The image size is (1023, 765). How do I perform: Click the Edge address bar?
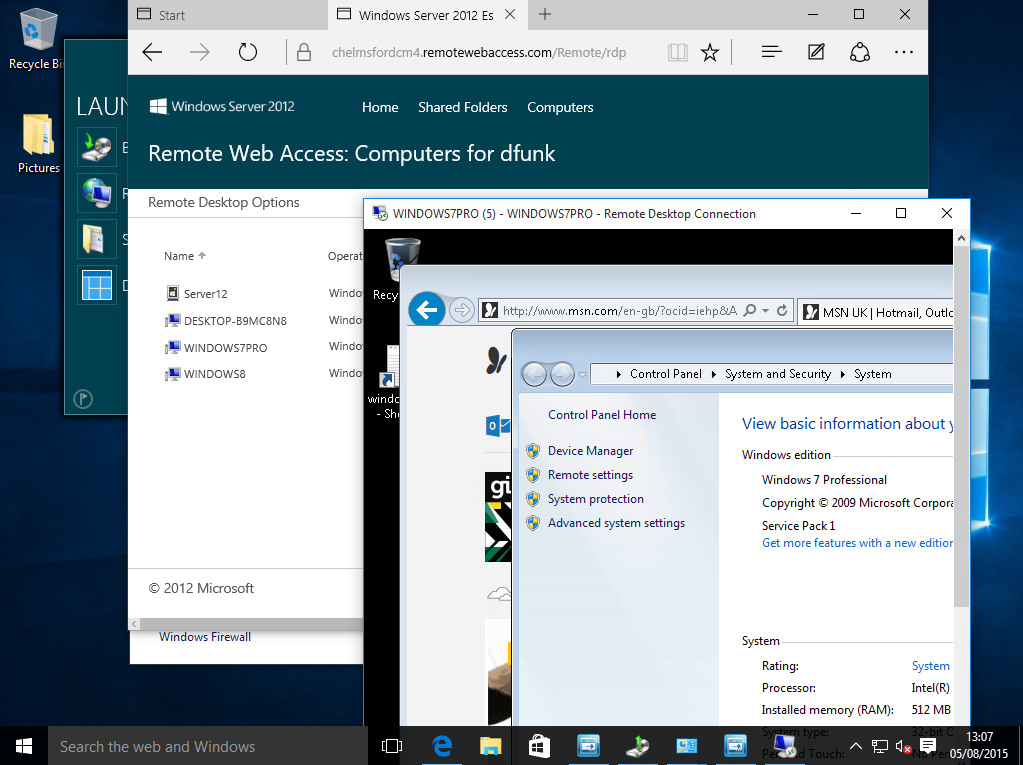click(478, 53)
